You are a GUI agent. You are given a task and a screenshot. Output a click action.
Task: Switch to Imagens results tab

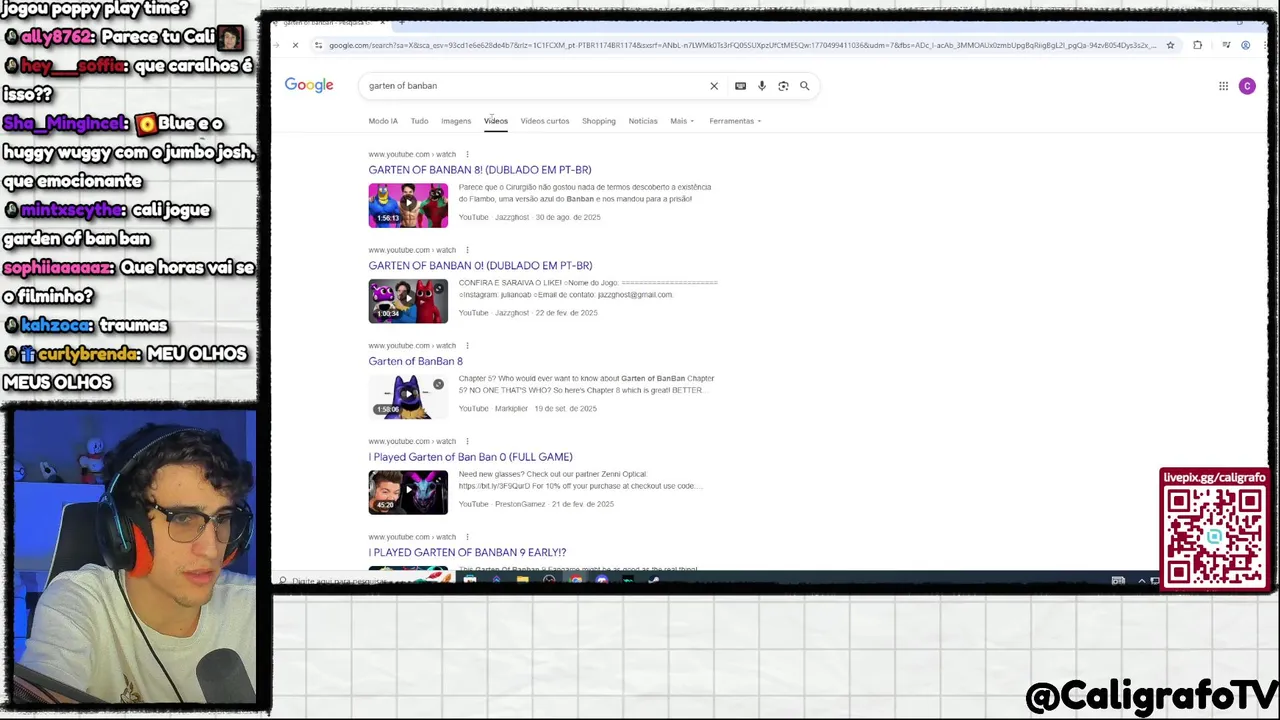(x=456, y=121)
